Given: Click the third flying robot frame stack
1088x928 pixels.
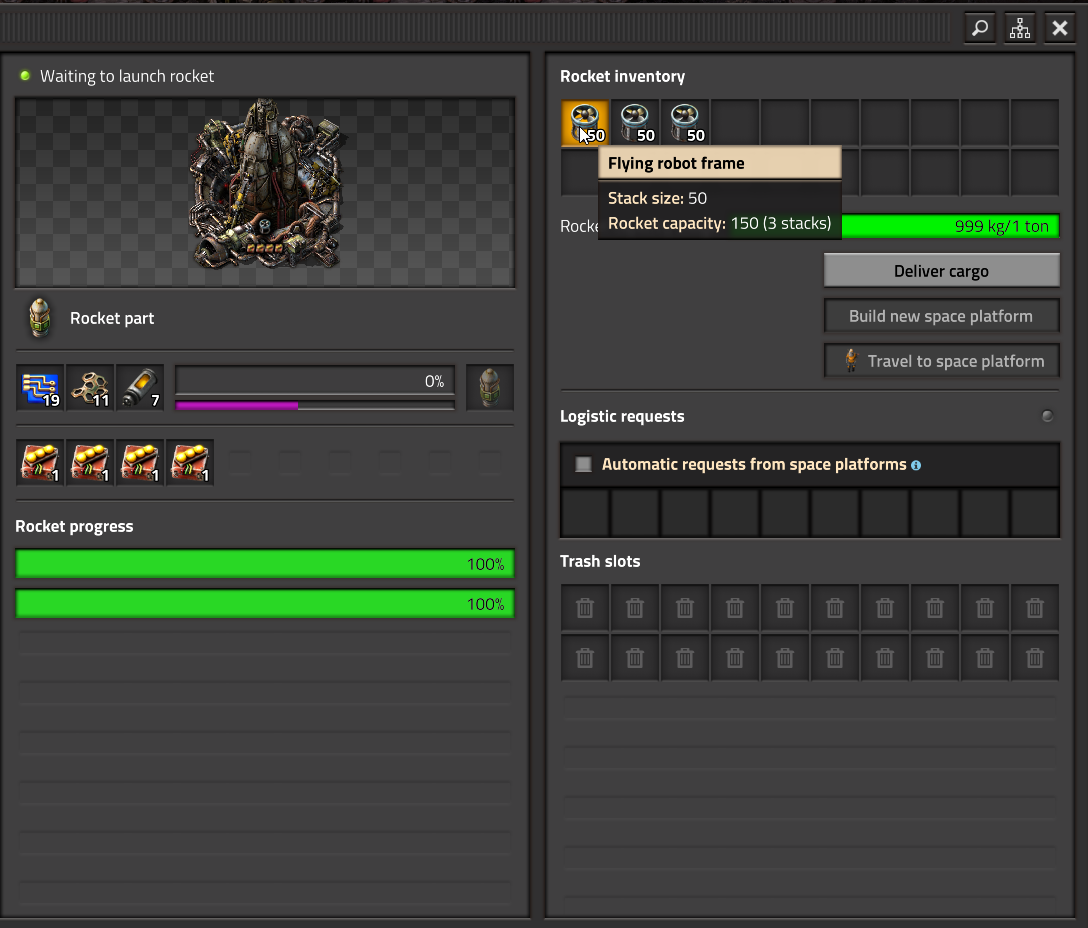Looking at the screenshot, I should [x=685, y=123].
